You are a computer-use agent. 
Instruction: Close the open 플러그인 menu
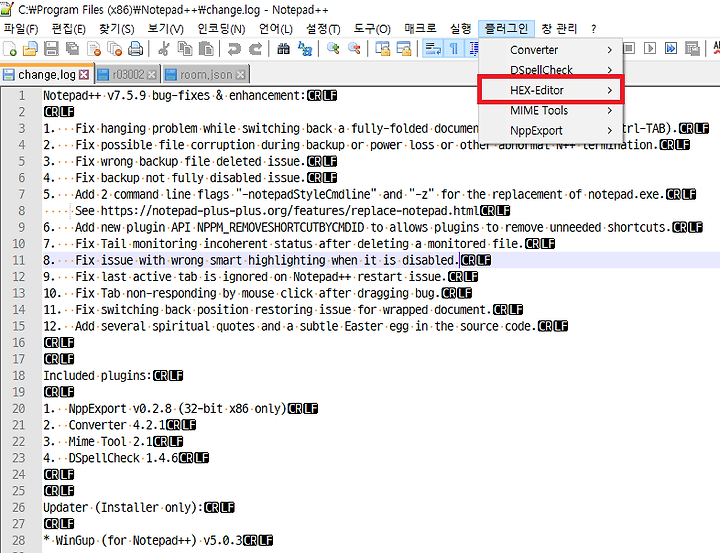pyautogui.click(x=506, y=29)
